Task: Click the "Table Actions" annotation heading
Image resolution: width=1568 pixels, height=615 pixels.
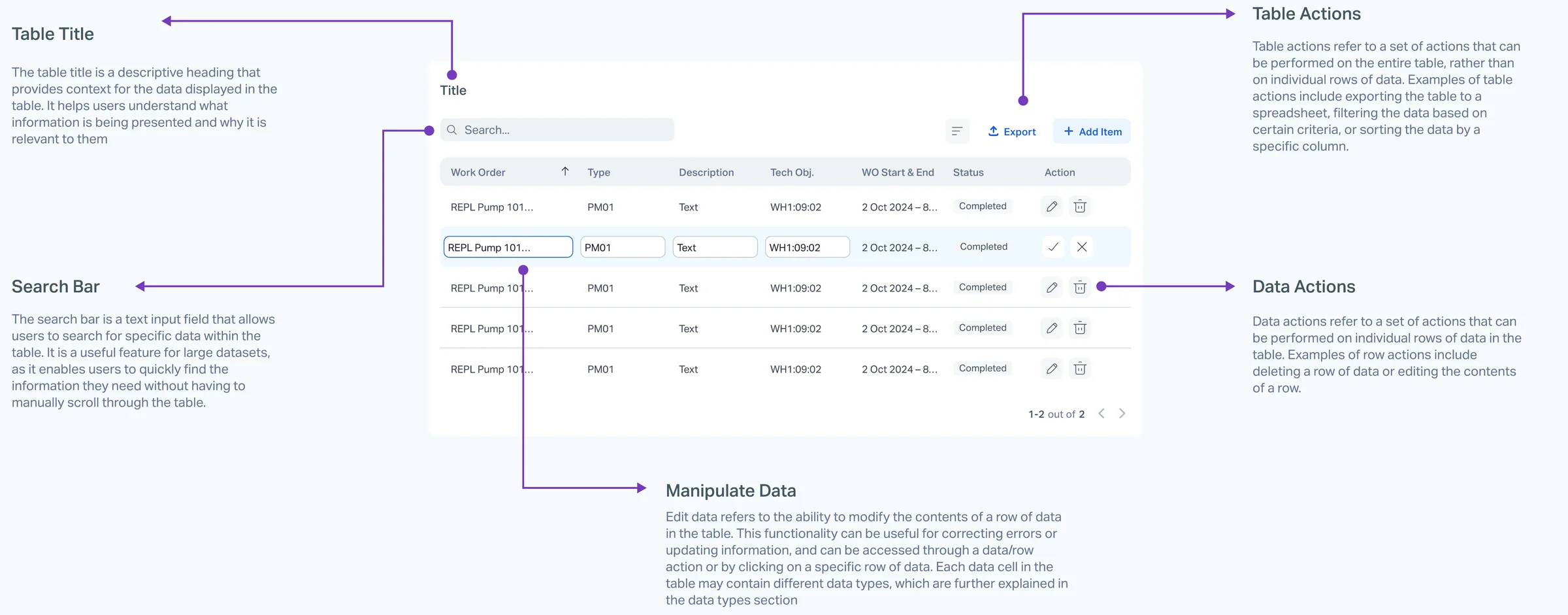Action: [x=1307, y=14]
